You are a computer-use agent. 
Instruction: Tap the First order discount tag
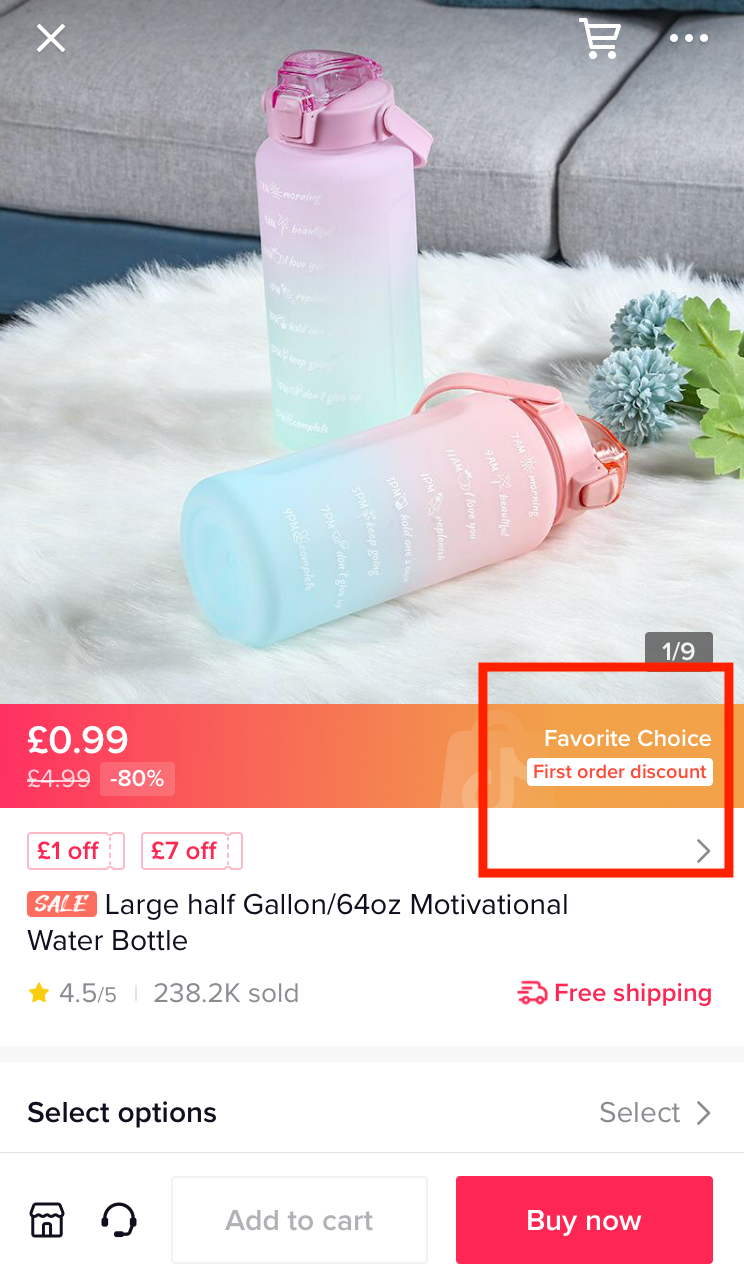coord(620,772)
